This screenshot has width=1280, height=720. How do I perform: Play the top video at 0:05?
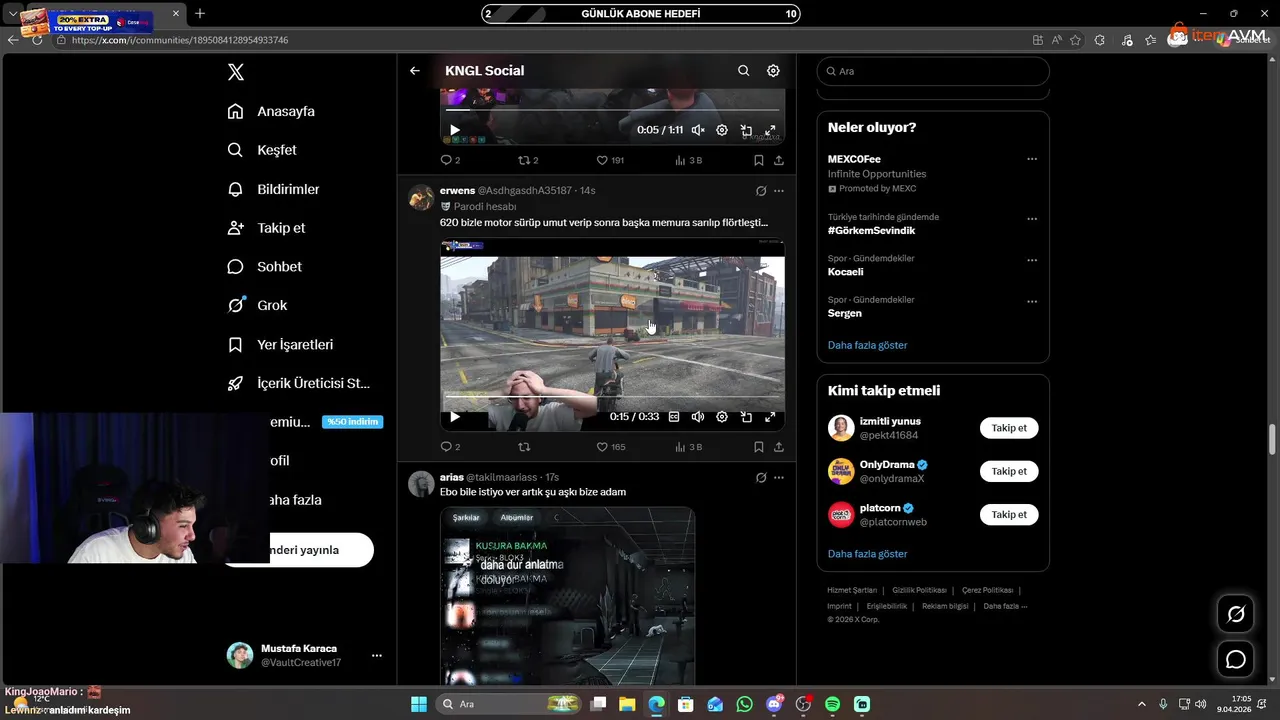pyautogui.click(x=455, y=130)
